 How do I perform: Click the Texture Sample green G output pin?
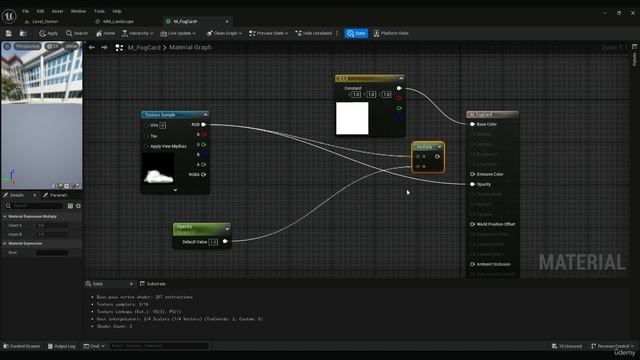tap(203, 144)
